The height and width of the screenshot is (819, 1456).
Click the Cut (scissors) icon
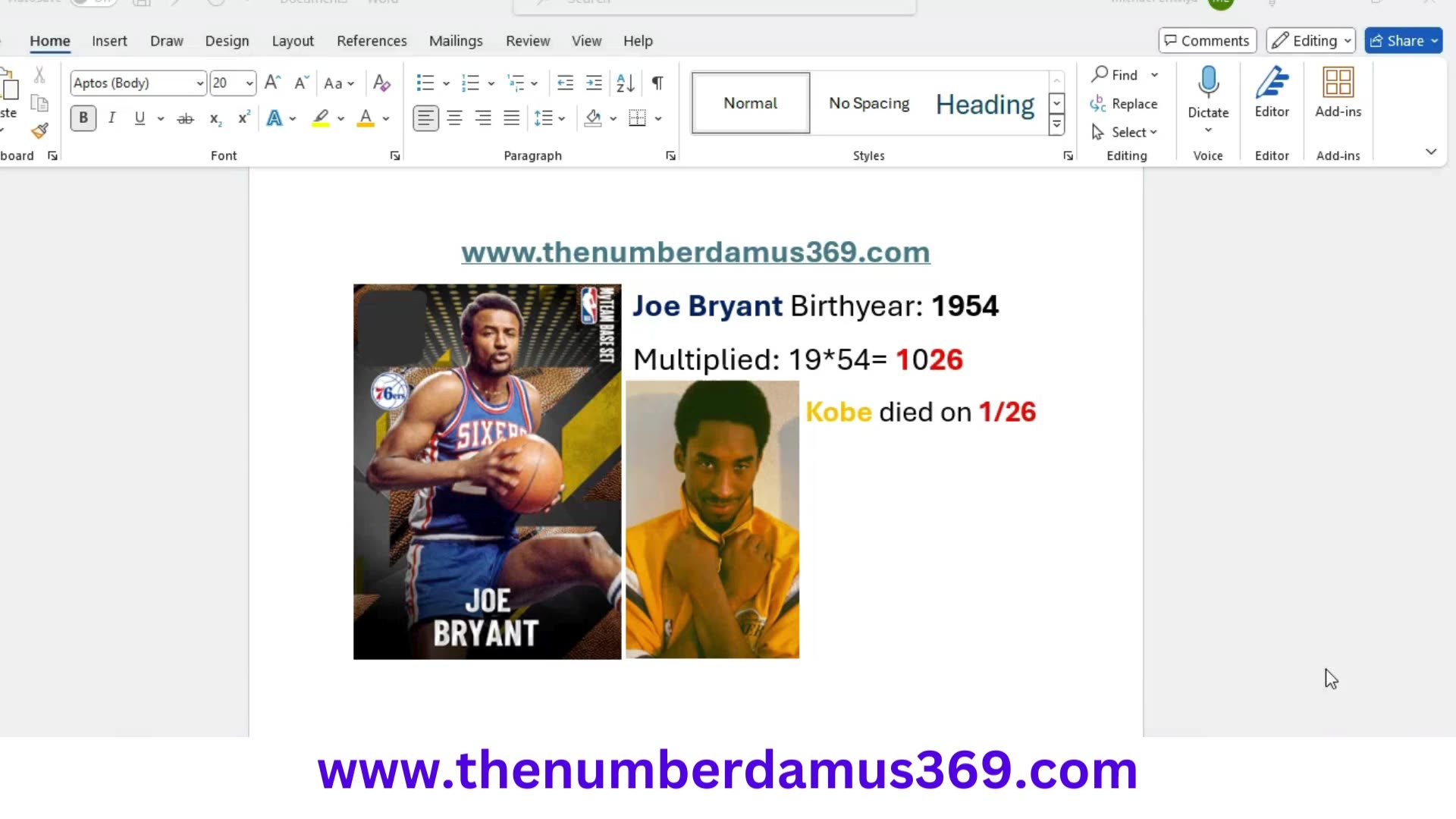[39, 75]
